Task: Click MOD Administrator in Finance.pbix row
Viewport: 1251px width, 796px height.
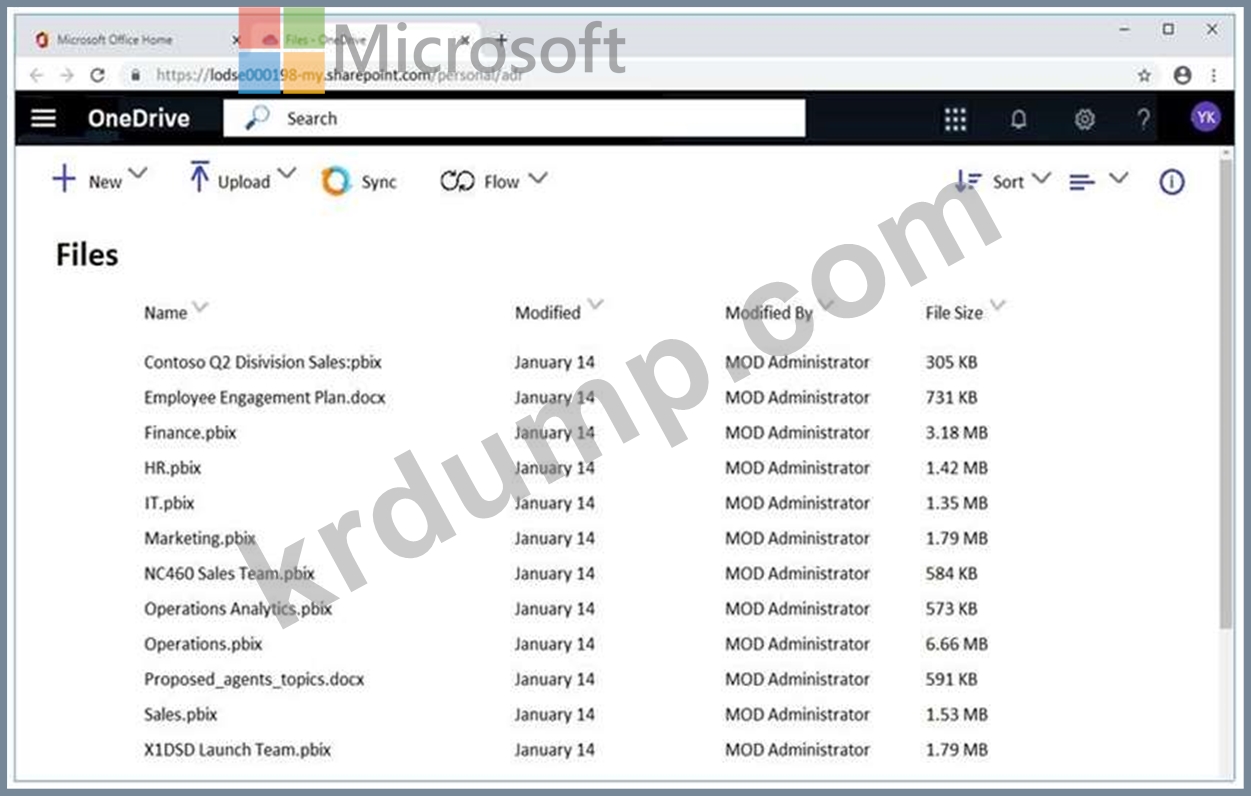Action: [797, 433]
